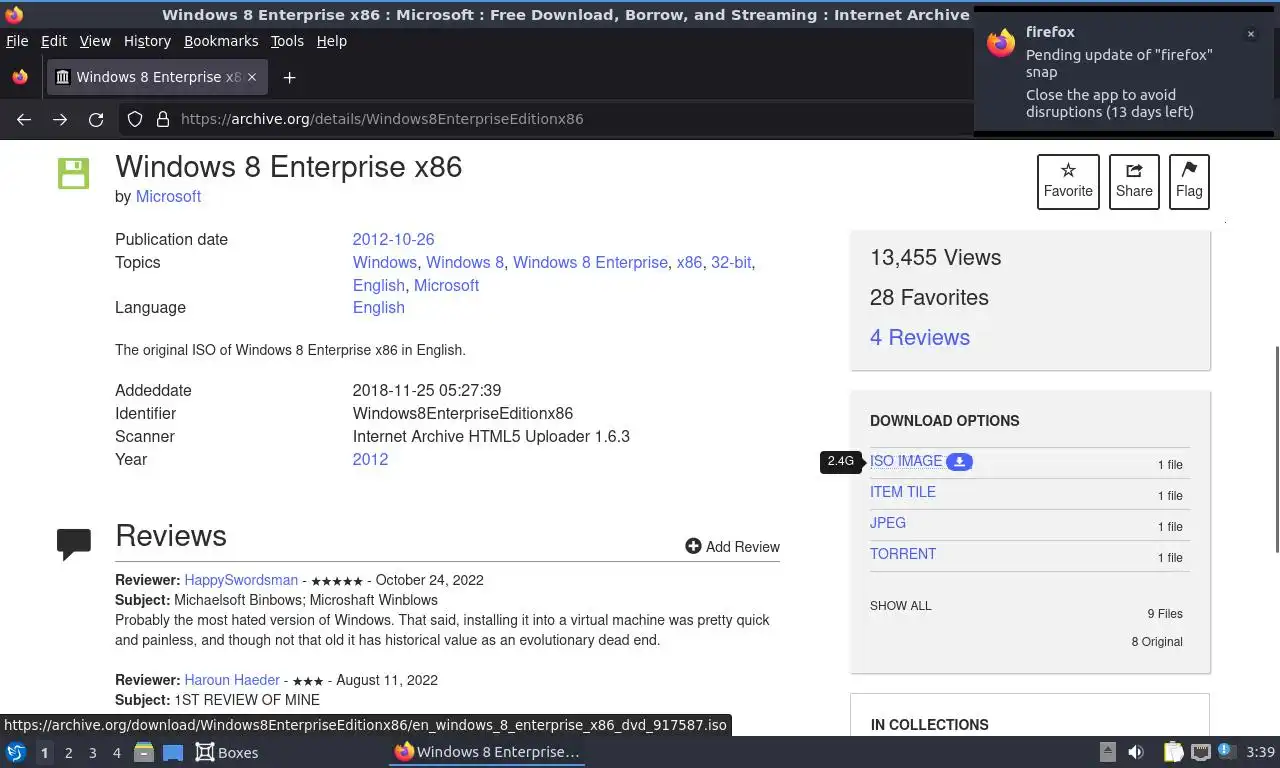Click the file manager icon in taskbar
This screenshot has height=768, width=1280.
pos(144,752)
